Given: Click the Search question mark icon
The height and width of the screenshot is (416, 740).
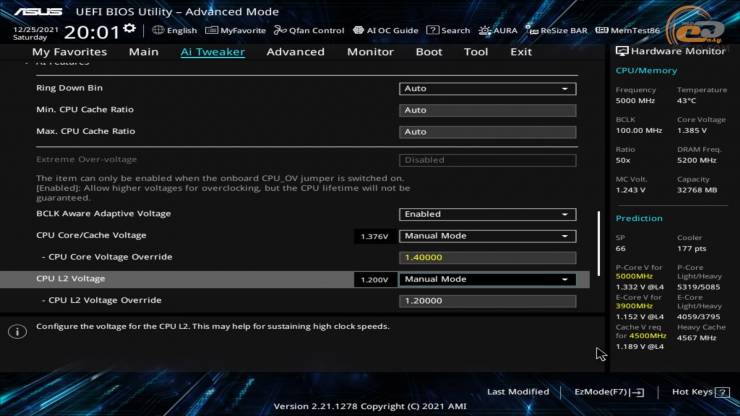Looking at the screenshot, I should [432, 30].
